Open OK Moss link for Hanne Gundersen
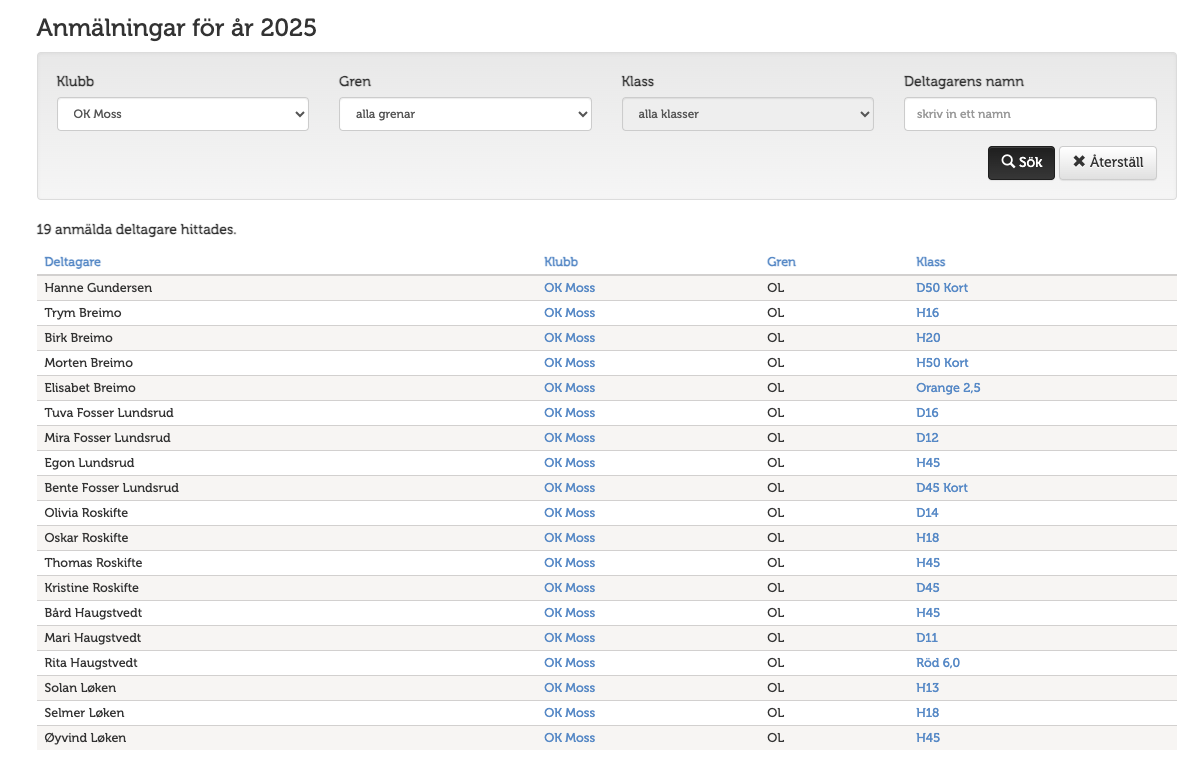 tap(569, 288)
